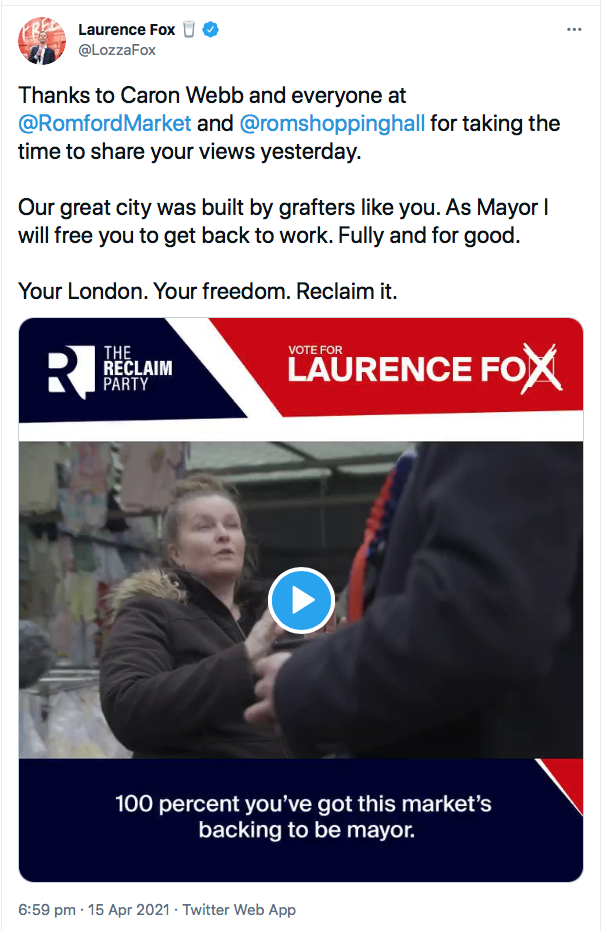This screenshot has width=603, height=931.
Task: Play the embedded campaign video
Action: [302, 600]
